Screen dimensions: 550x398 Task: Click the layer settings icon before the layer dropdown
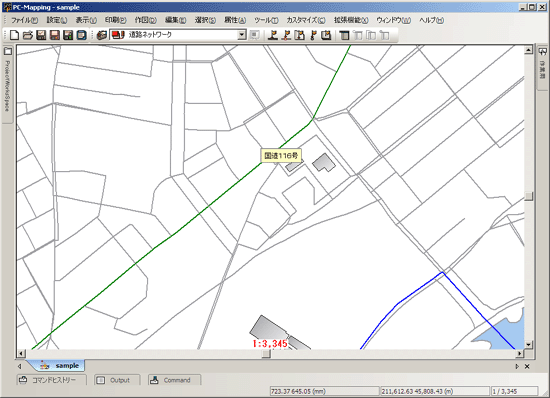102,35
